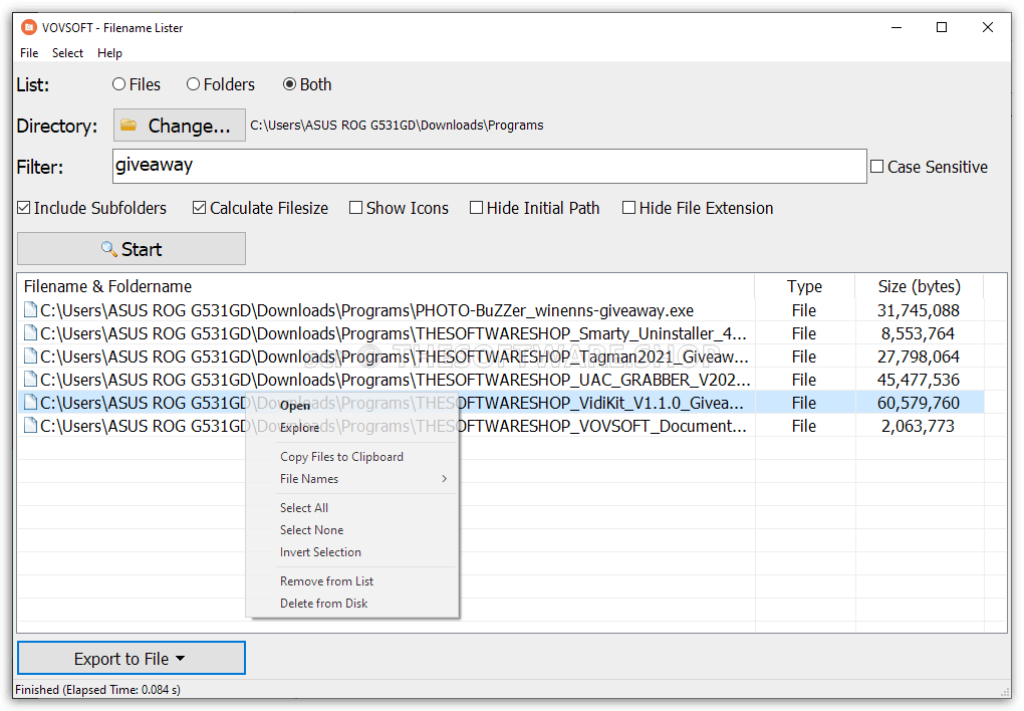Click file icon of VOVSOFT_Document row
1024x711 pixels.
[30, 426]
